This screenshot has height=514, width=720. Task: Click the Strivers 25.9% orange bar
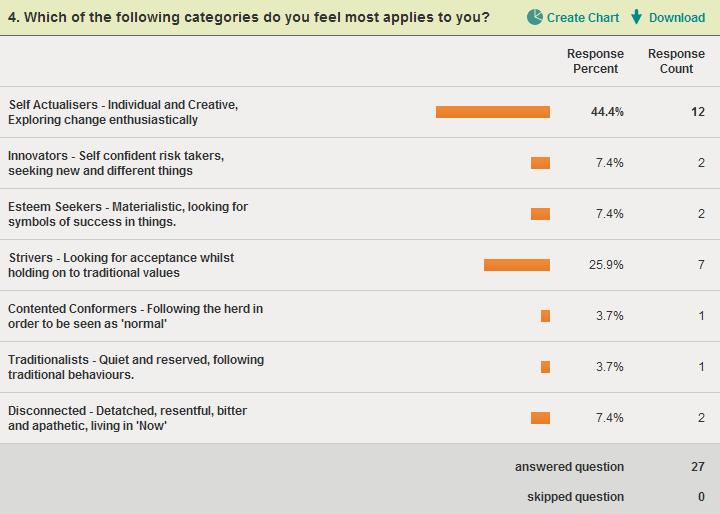[x=517, y=265]
